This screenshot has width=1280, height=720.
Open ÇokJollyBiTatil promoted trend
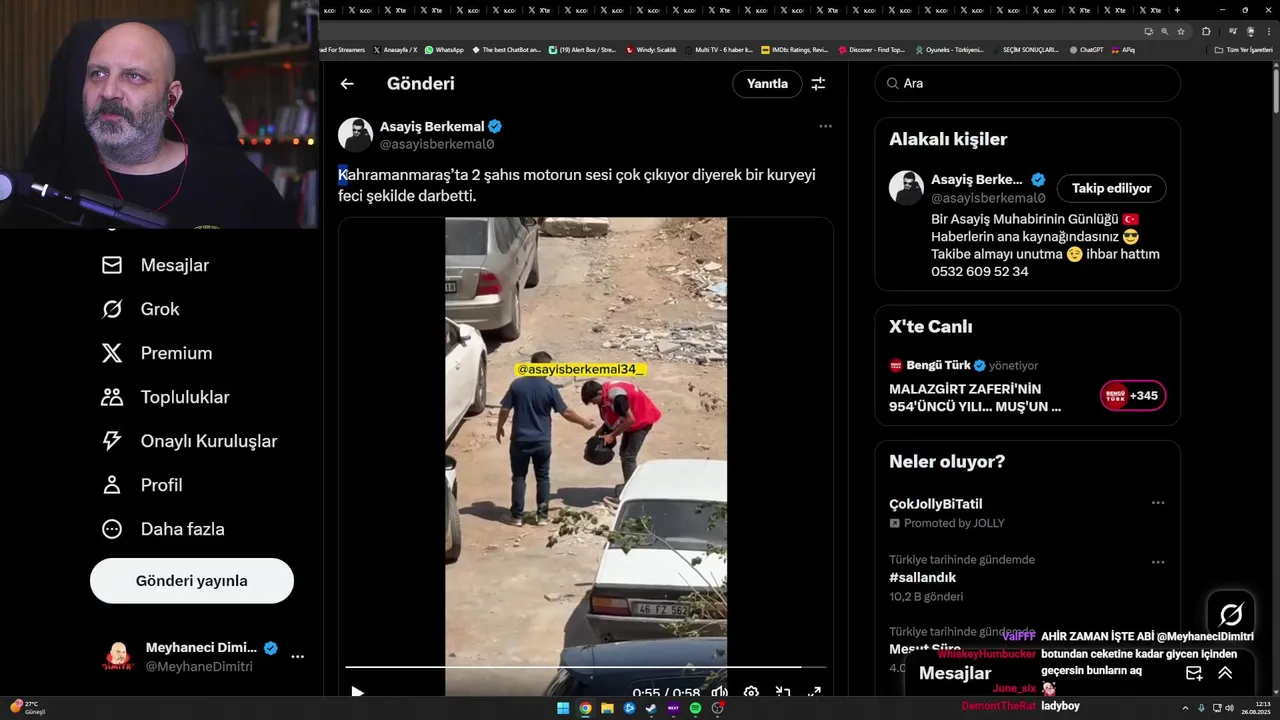coord(936,504)
